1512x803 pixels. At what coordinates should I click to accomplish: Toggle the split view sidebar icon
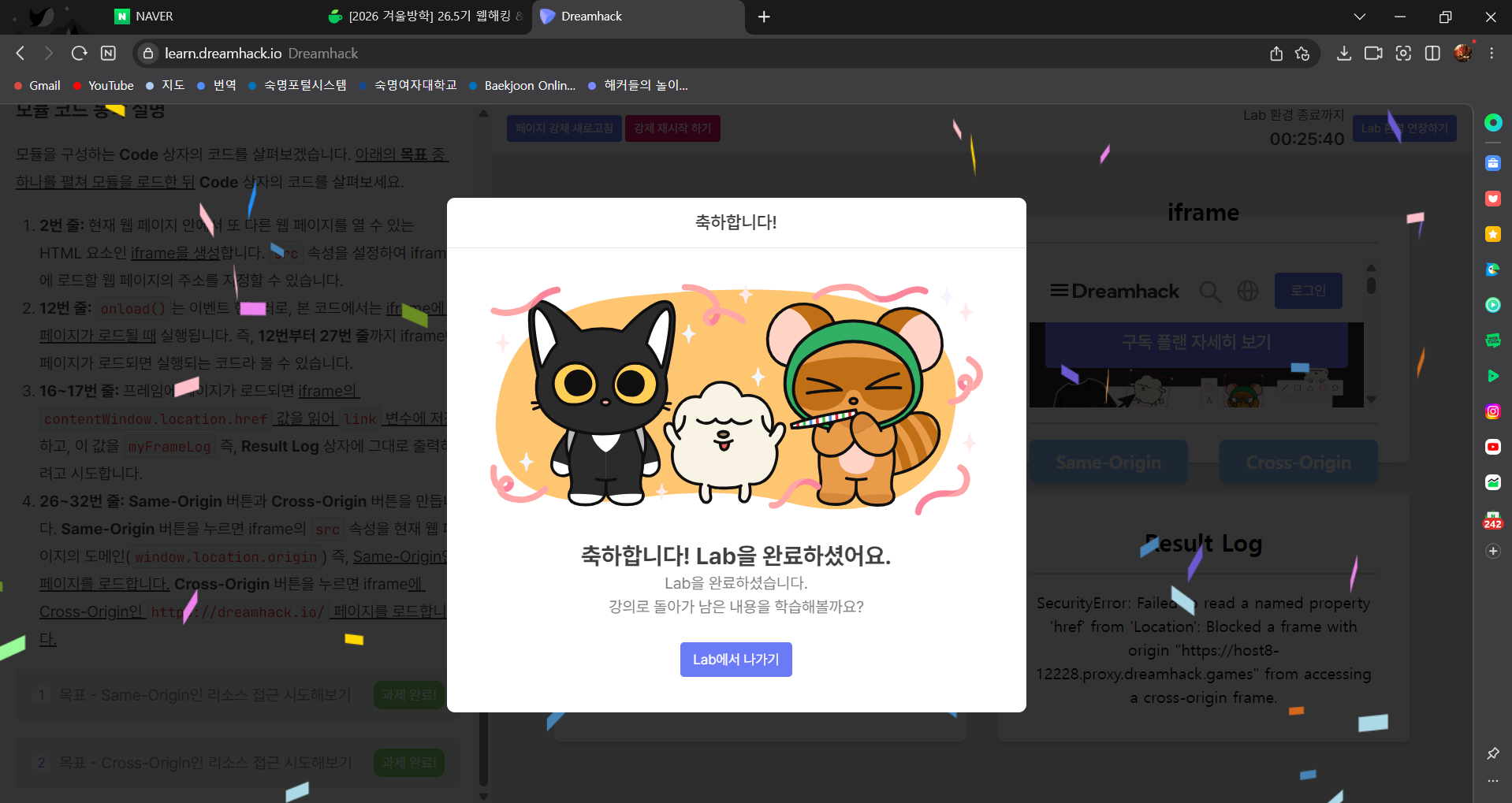(x=1432, y=53)
